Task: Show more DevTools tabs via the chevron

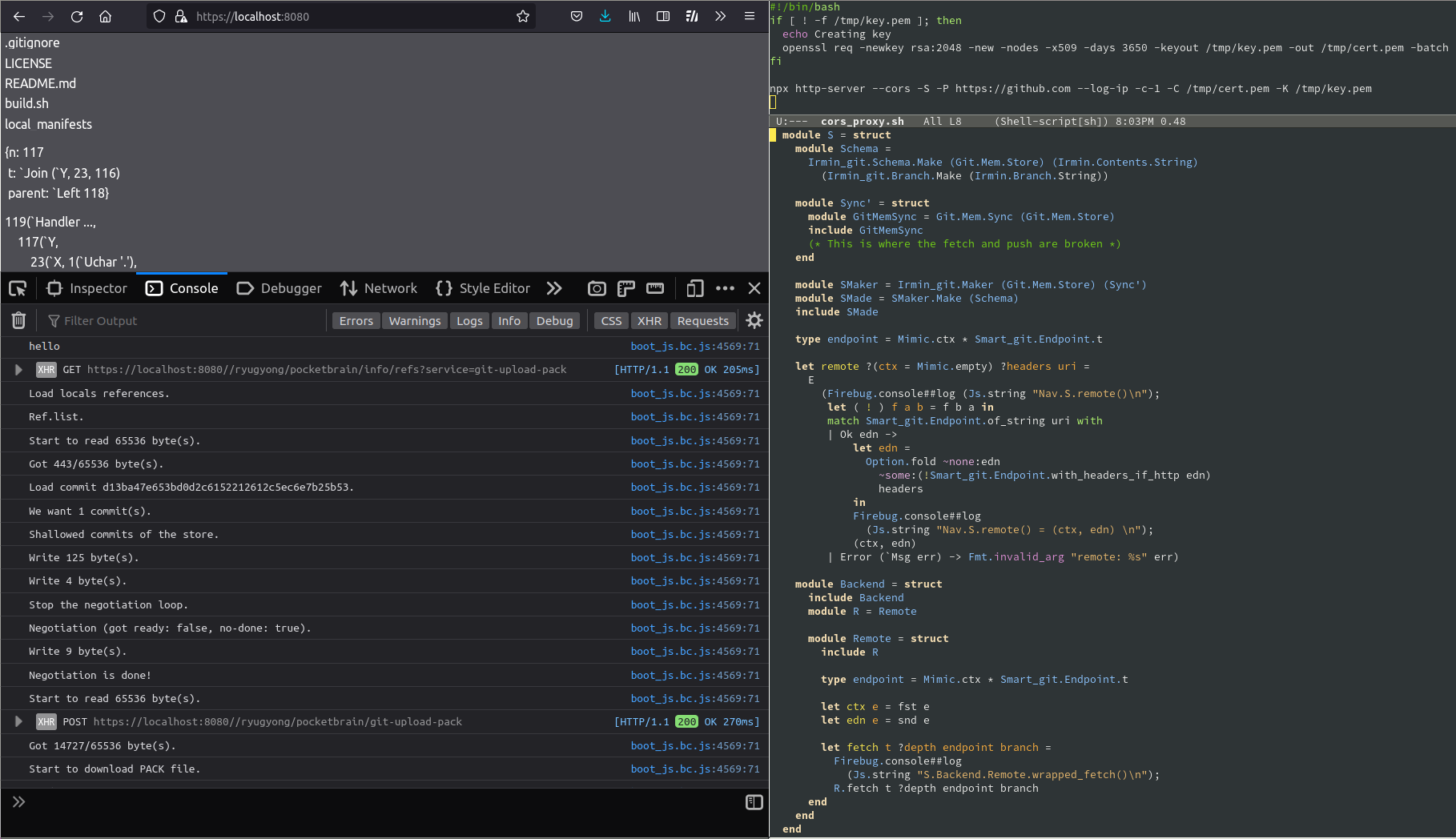Action: pyautogui.click(x=554, y=288)
